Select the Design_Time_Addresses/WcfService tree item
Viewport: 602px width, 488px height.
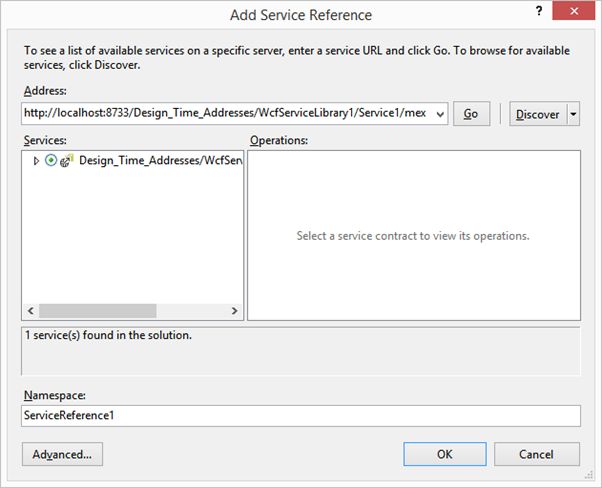tap(160, 160)
